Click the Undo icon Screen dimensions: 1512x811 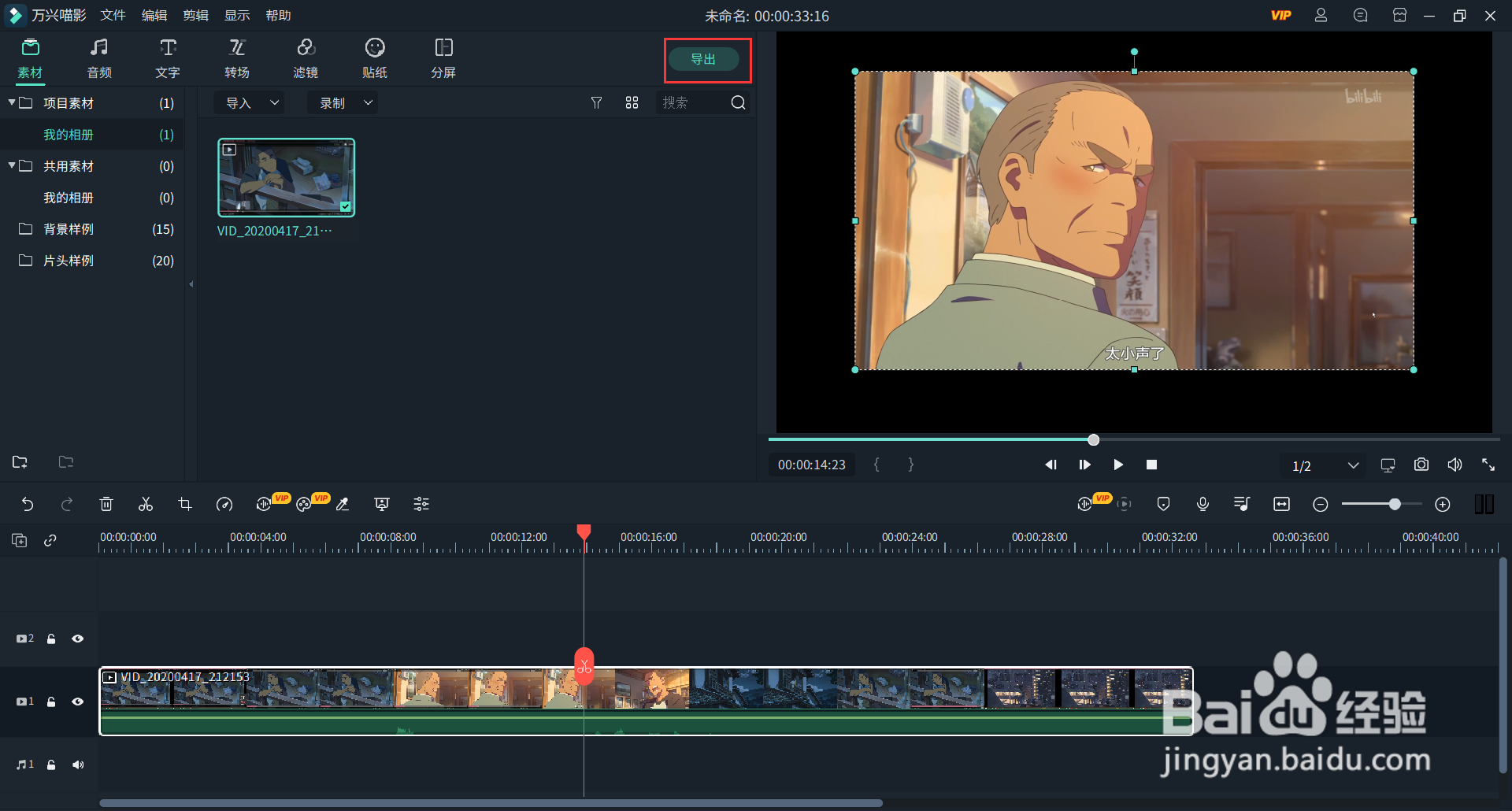tap(28, 504)
